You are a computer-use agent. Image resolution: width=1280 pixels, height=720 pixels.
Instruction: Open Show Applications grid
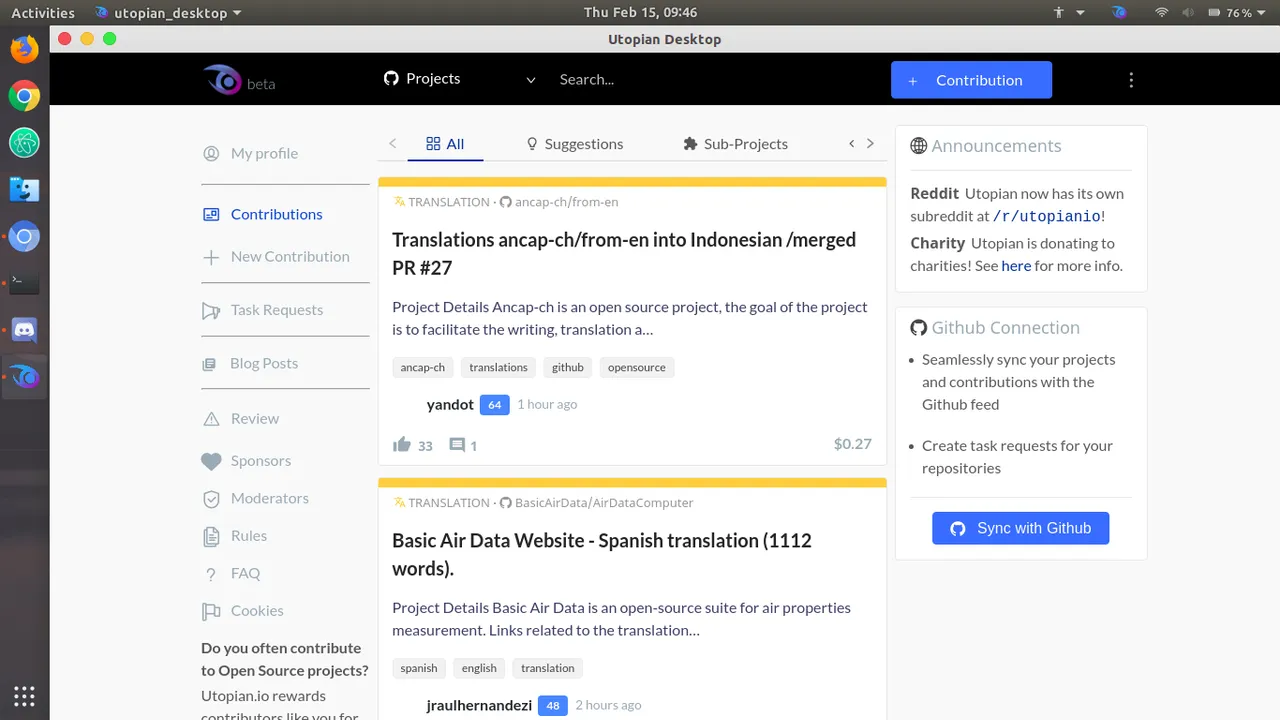click(x=24, y=696)
